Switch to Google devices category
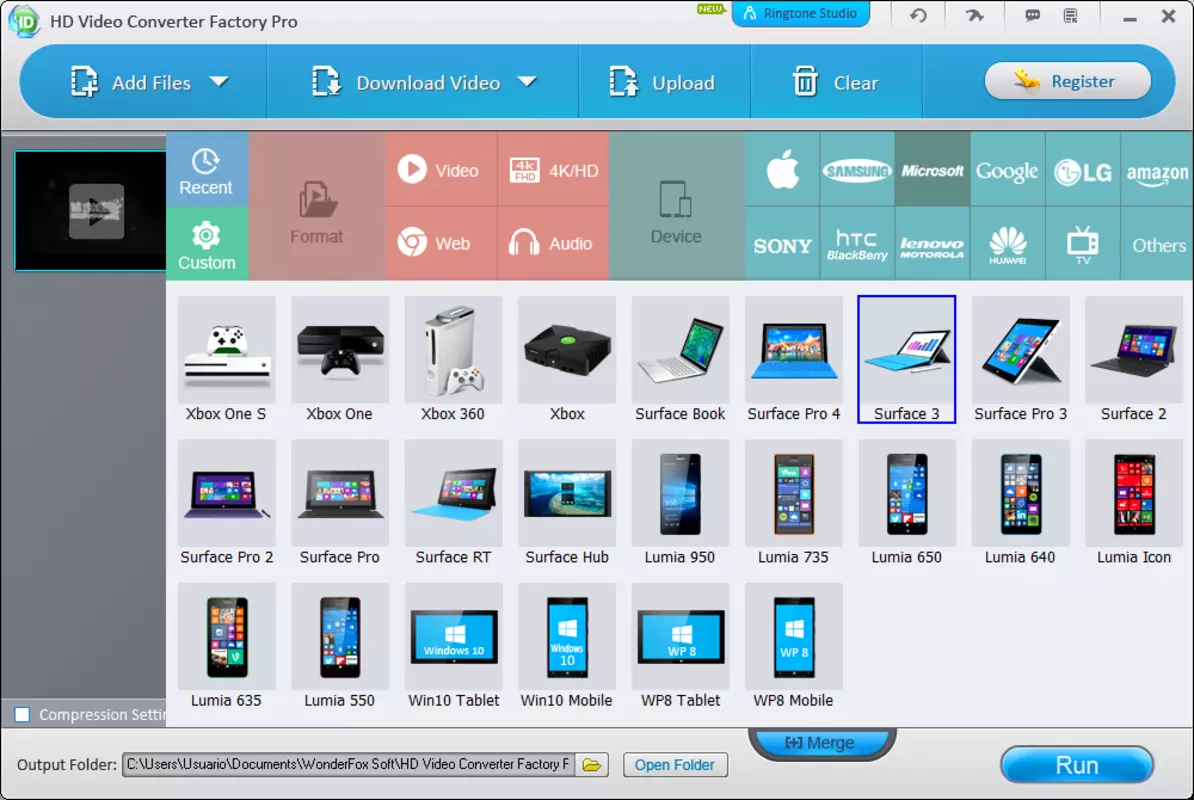 (x=1007, y=169)
